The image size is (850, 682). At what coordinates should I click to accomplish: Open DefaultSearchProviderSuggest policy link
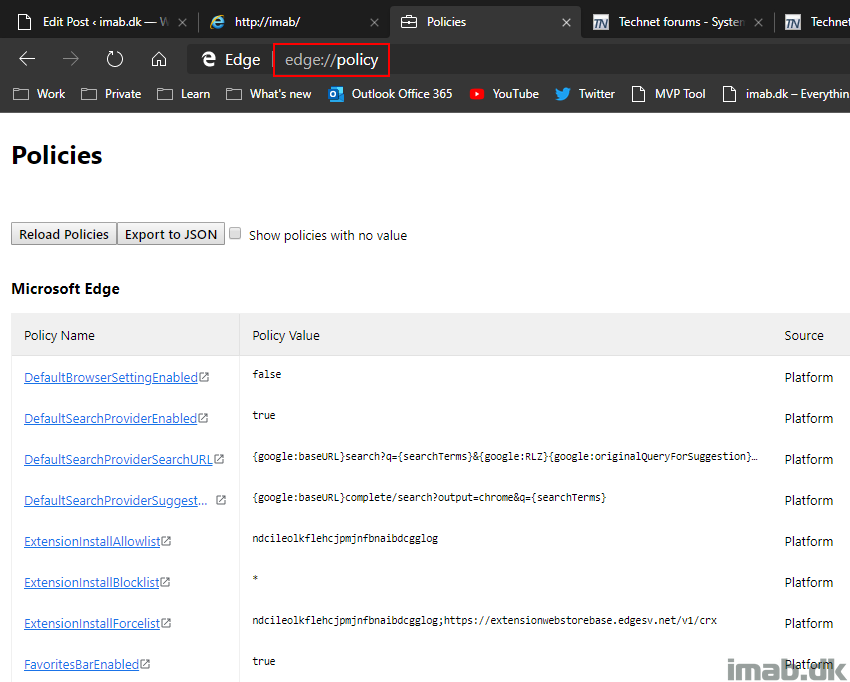click(115, 500)
